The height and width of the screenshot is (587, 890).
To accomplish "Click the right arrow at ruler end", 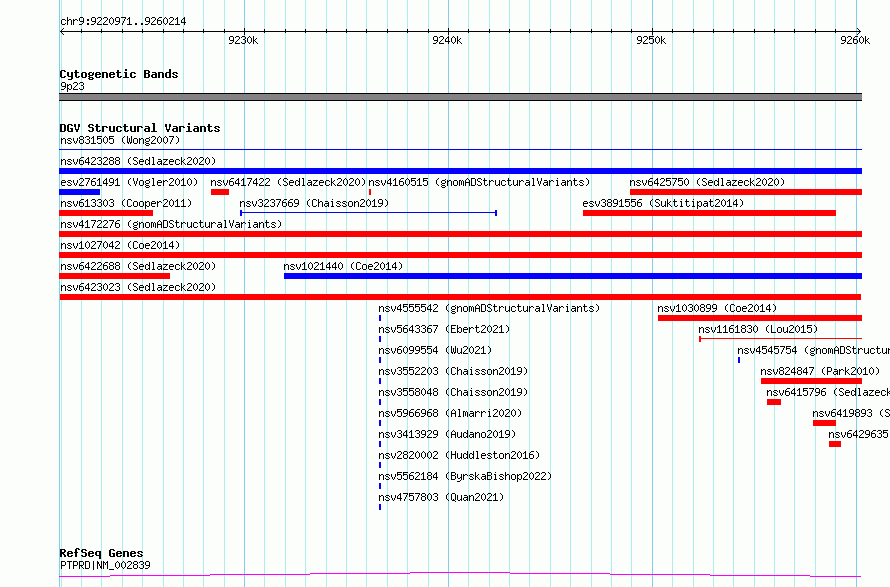I will coord(859,31).
